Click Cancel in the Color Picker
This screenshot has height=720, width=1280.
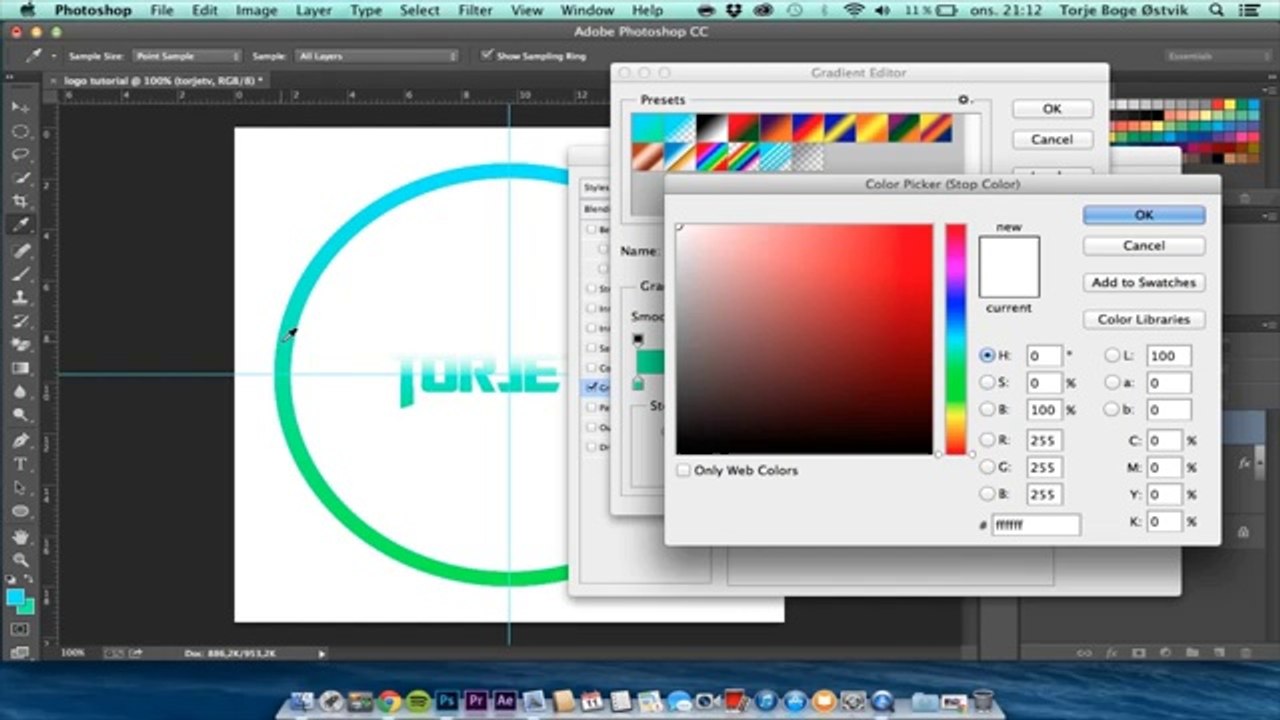pos(1144,245)
